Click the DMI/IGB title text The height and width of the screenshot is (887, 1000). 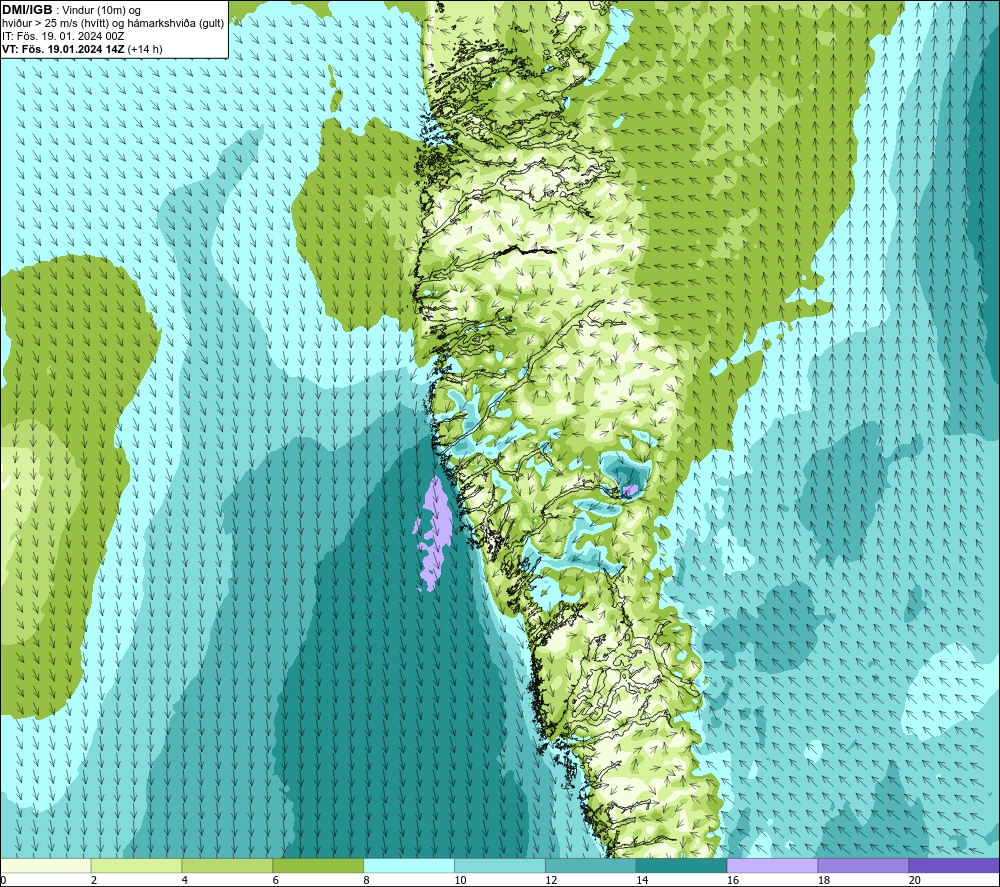point(27,10)
